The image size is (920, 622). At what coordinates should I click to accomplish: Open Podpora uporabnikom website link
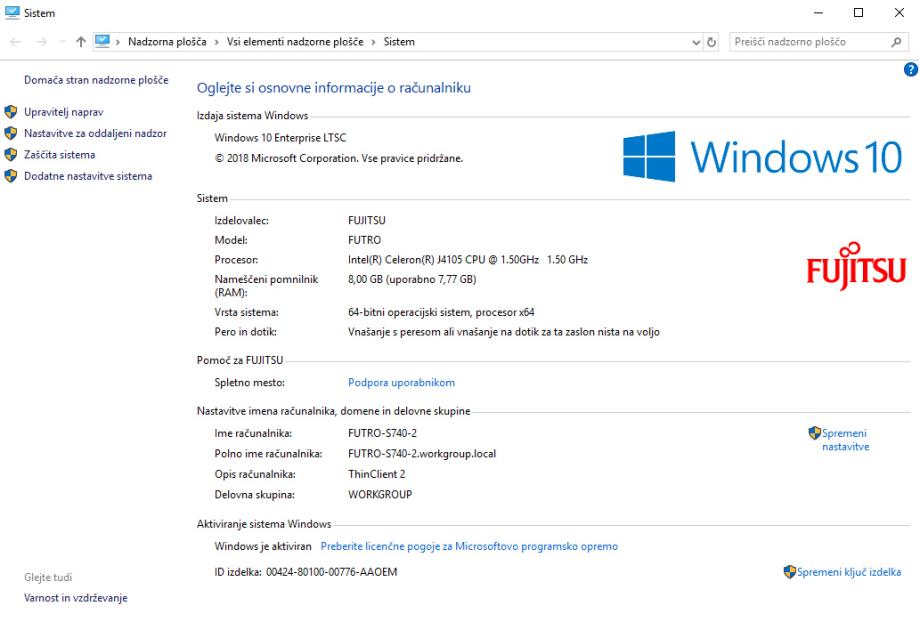pos(401,383)
